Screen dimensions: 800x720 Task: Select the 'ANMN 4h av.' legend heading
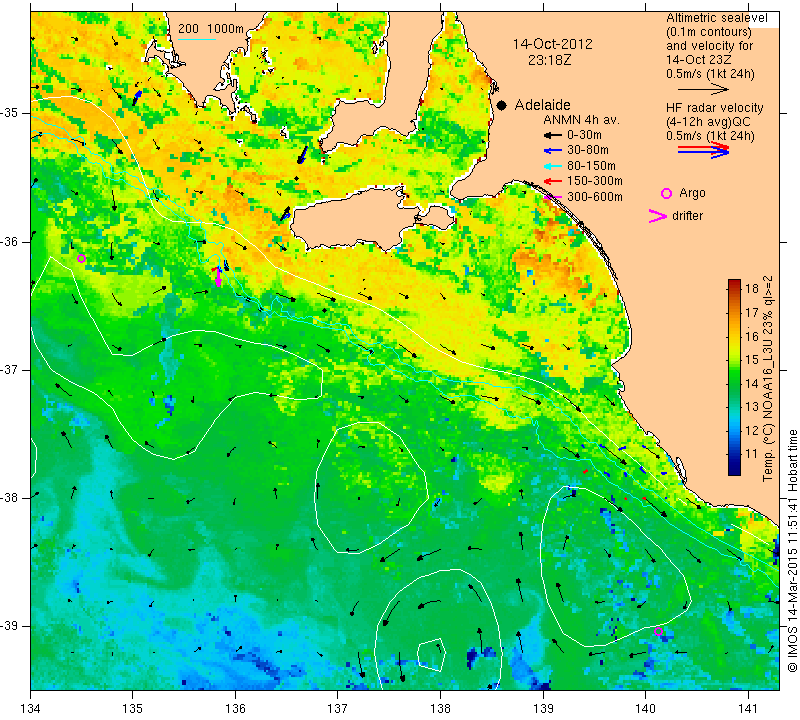tap(582, 120)
